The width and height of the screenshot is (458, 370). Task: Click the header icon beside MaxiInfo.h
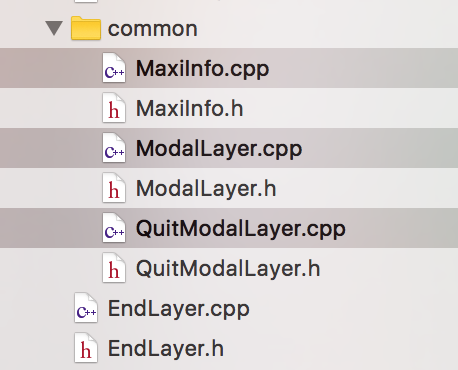click(x=114, y=108)
